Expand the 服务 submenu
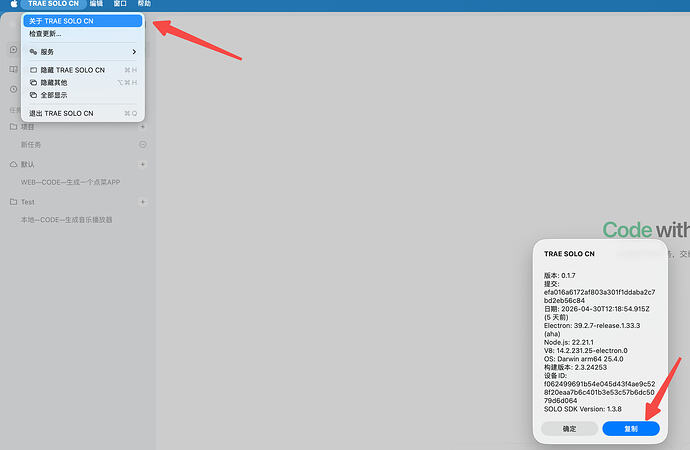Screen dimensions: 690x450 (x=83, y=52)
